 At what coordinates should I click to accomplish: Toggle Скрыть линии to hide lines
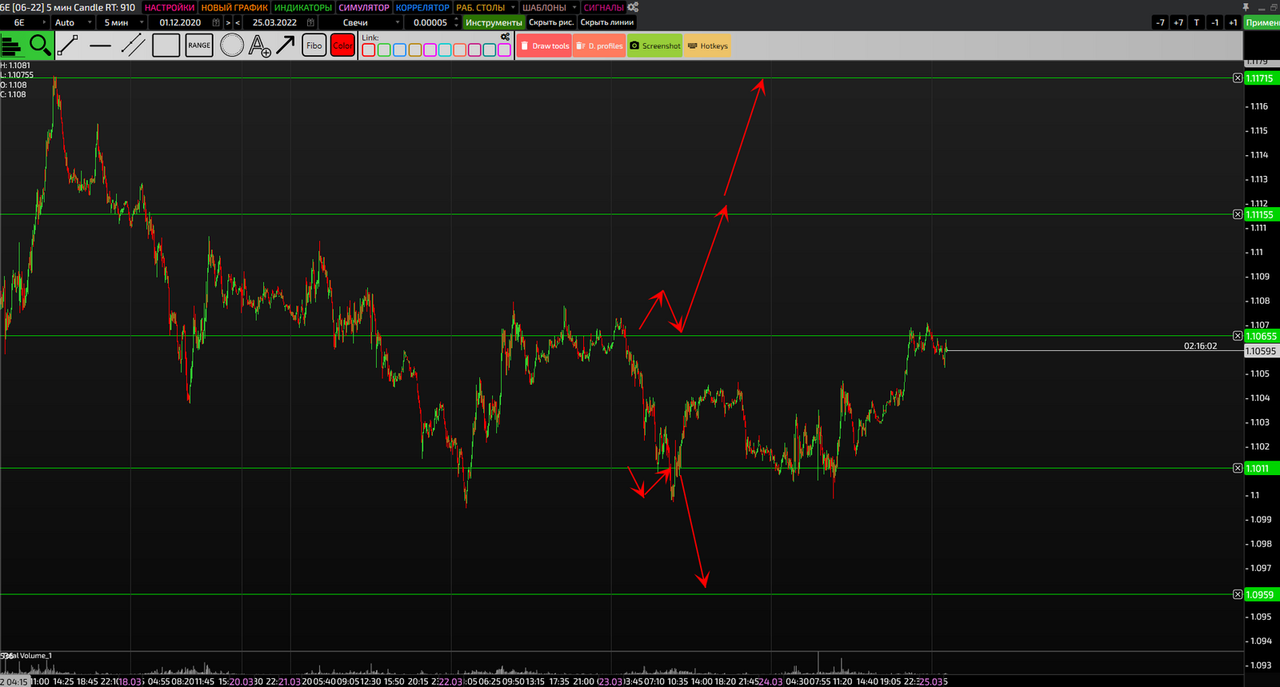607,22
